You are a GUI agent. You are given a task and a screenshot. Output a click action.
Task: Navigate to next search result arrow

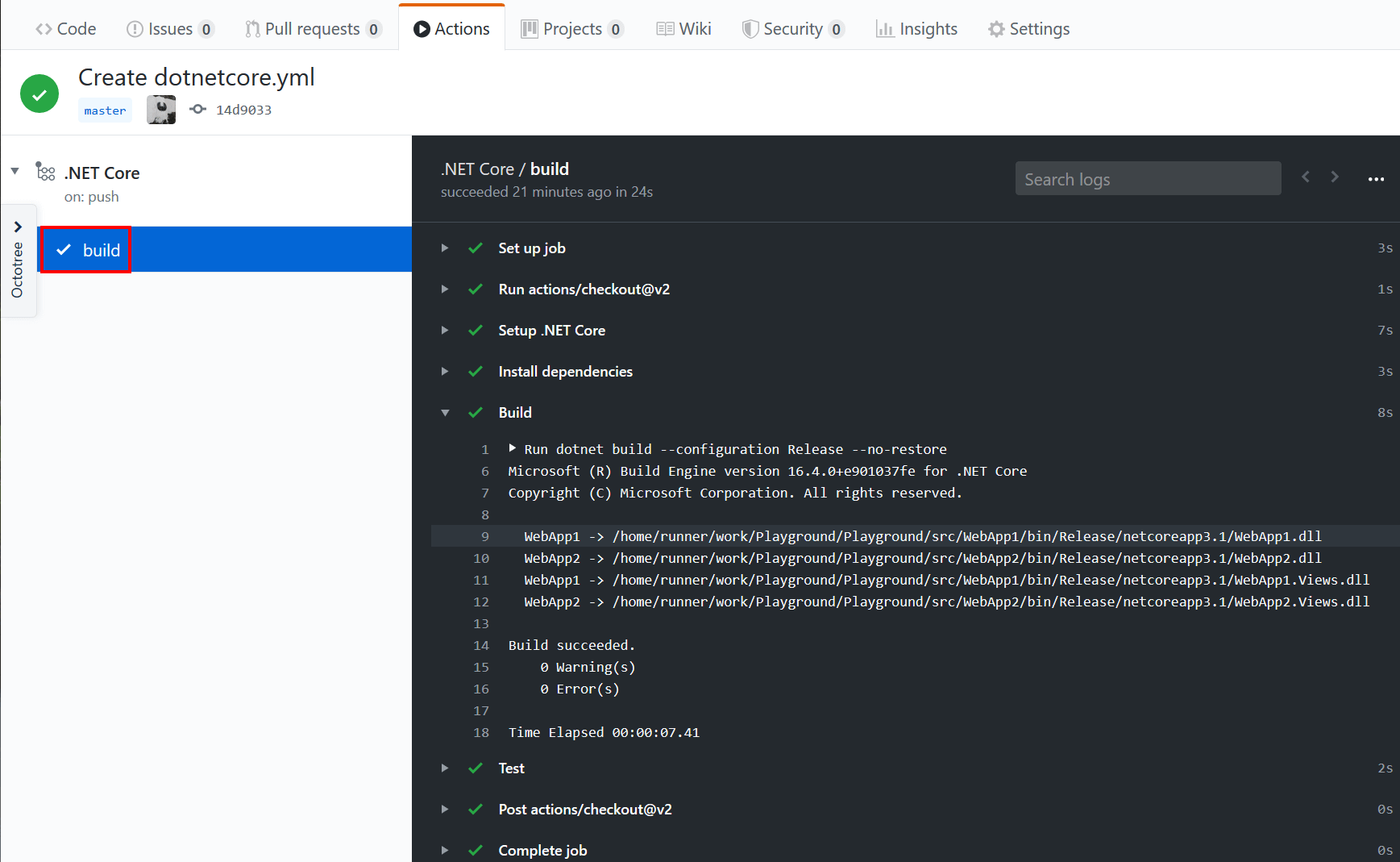[1335, 177]
